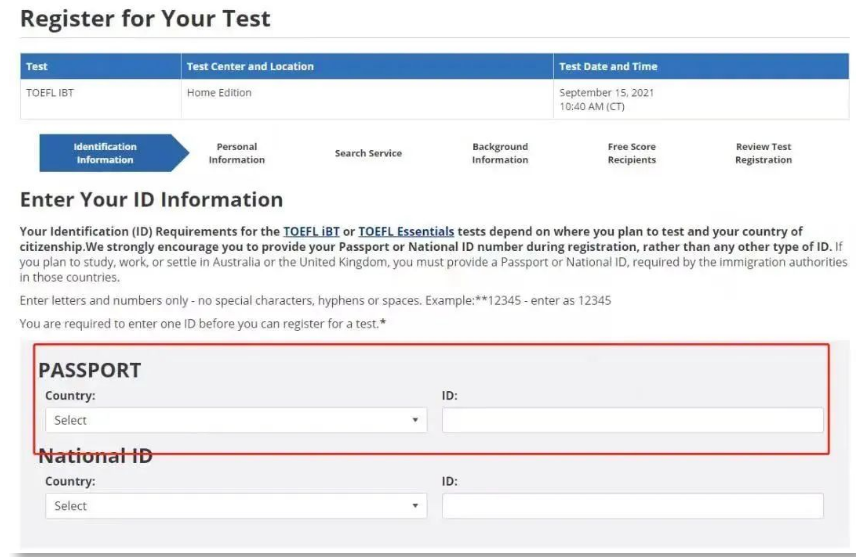The height and width of the screenshot is (557, 860).
Task: Click the 'PASSPORT' section heading
Action: (x=89, y=370)
